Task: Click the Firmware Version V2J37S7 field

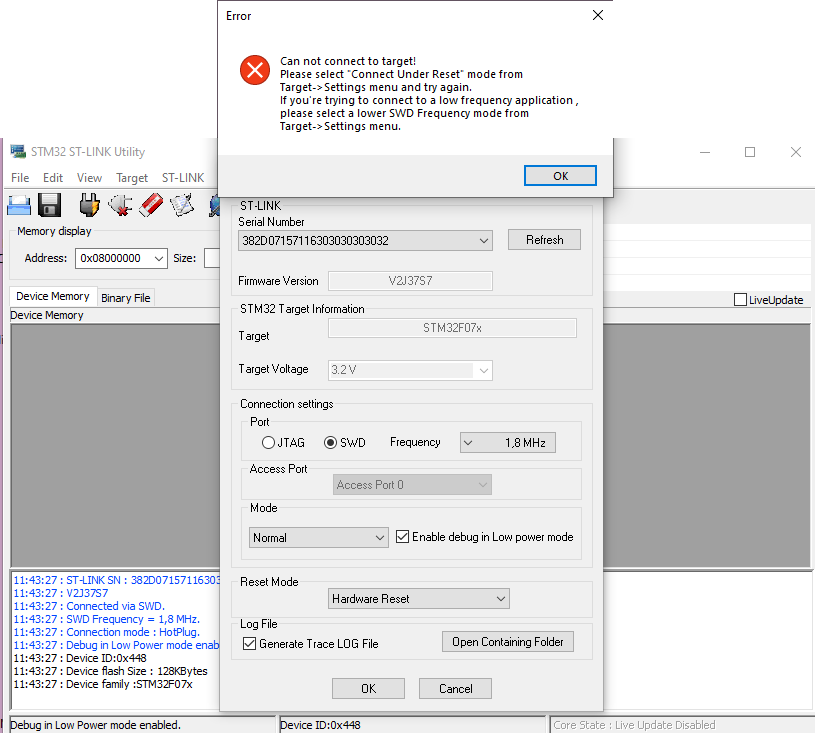Action: (410, 281)
